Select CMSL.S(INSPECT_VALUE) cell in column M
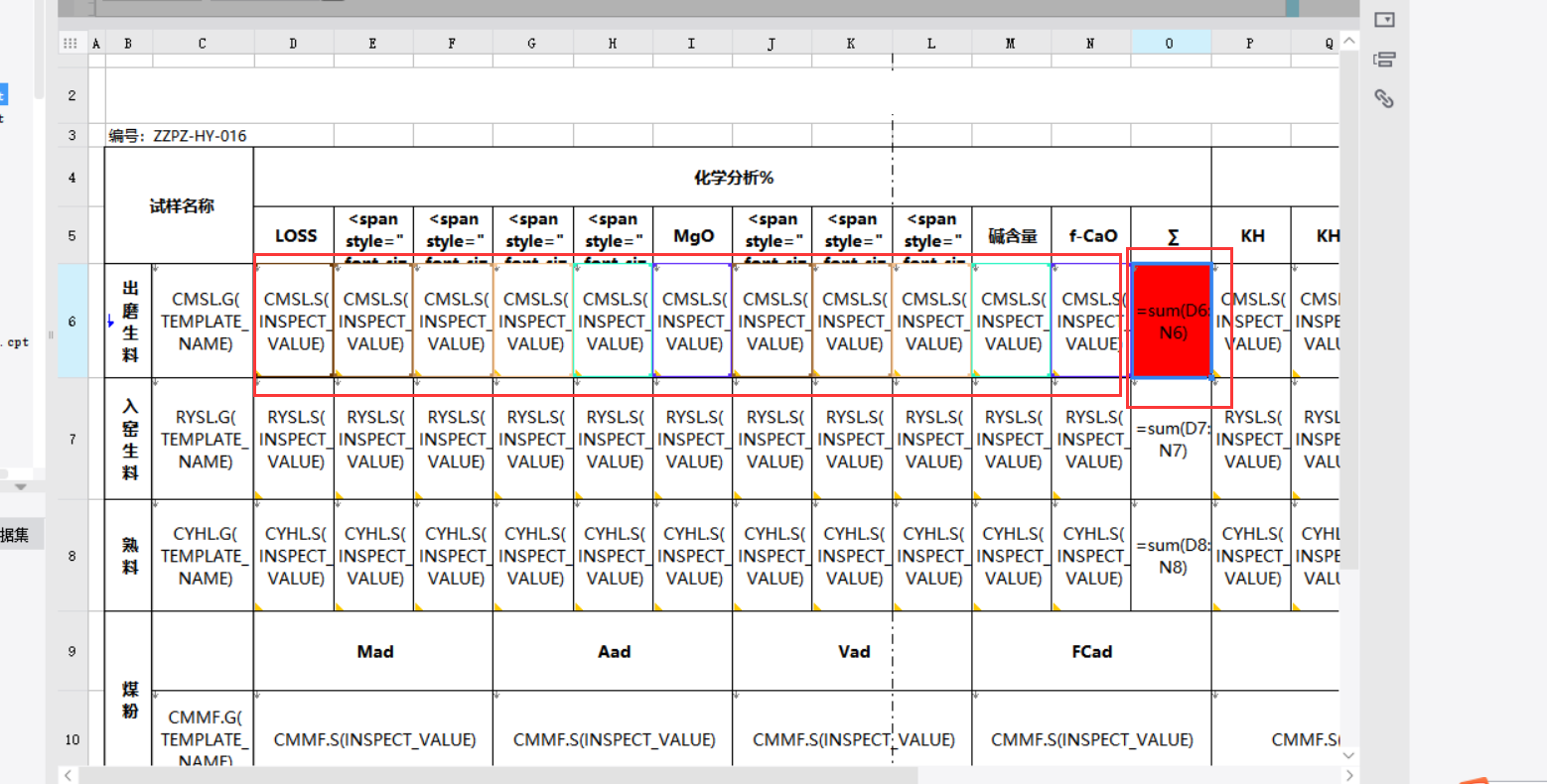 [x=1012, y=321]
